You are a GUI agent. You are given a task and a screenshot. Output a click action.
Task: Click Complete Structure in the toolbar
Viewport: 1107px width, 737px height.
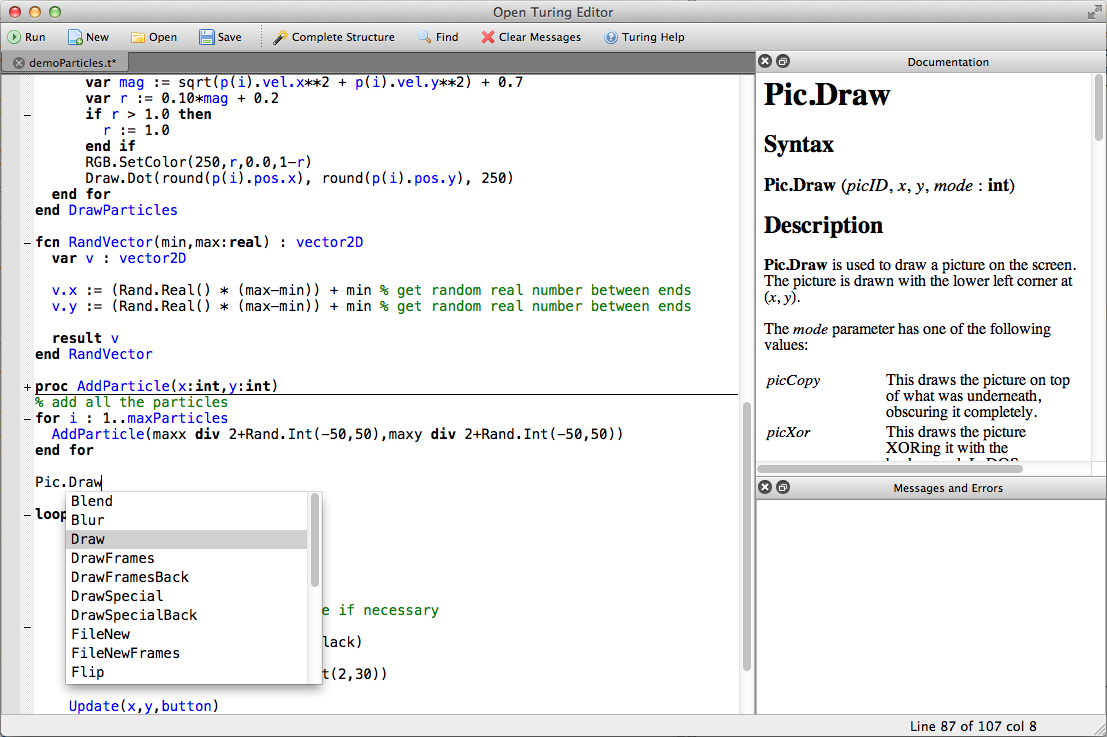coord(334,37)
